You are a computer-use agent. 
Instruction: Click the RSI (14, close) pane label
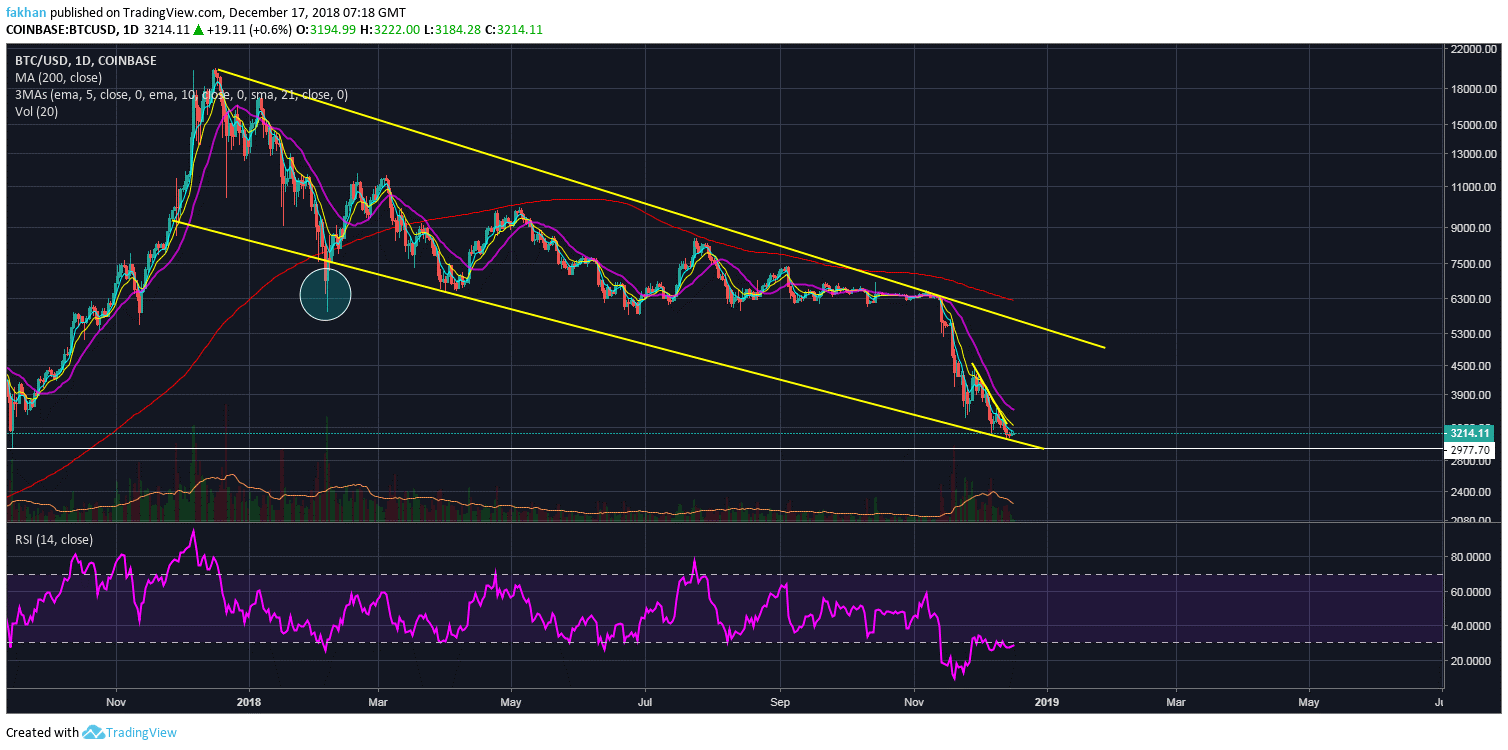(53, 540)
